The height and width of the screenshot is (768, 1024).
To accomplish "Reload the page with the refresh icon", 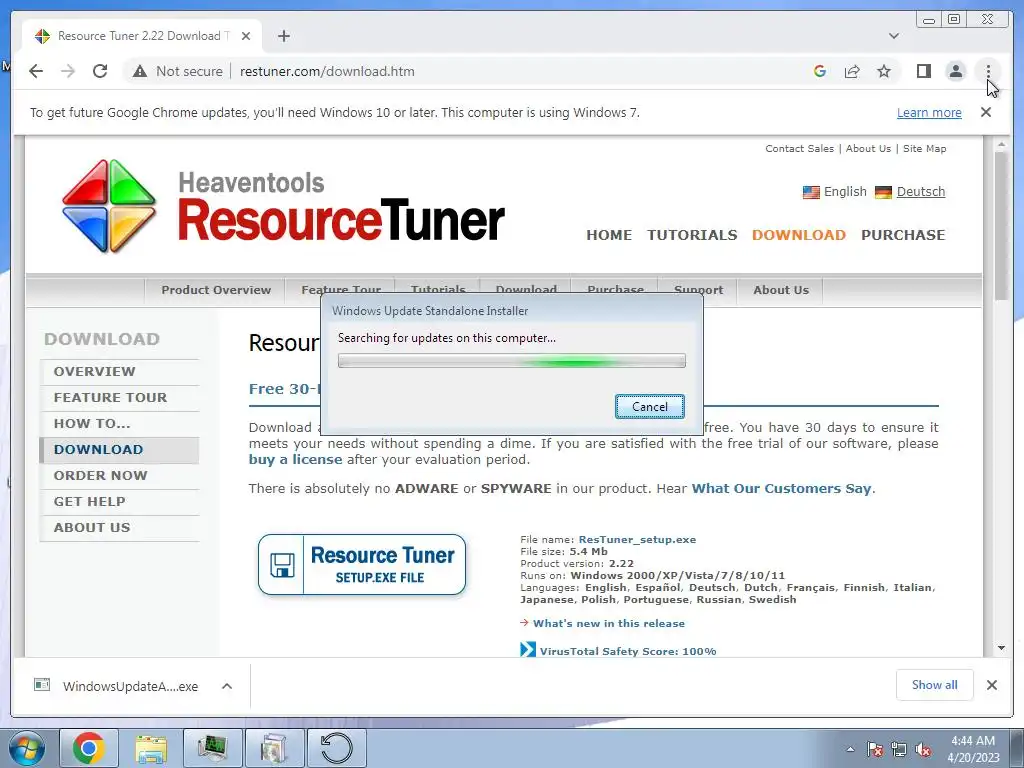I will pyautogui.click(x=100, y=71).
